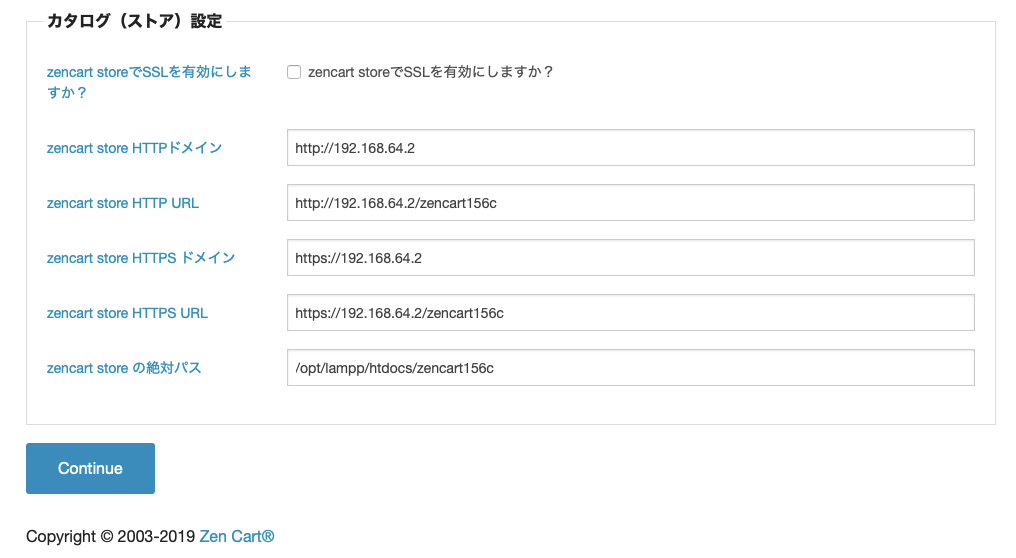Open the zencart store HTTPS ドメイン help link
This screenshot has width=1016, height=558.
[x=141, y=258]
